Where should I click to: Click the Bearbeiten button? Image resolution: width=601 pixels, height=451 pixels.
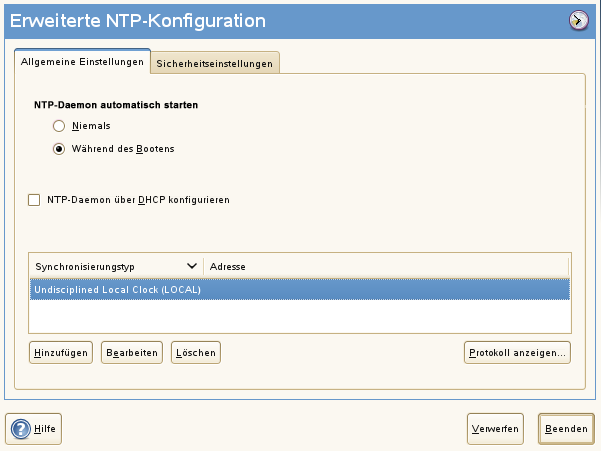click(131, 352)
